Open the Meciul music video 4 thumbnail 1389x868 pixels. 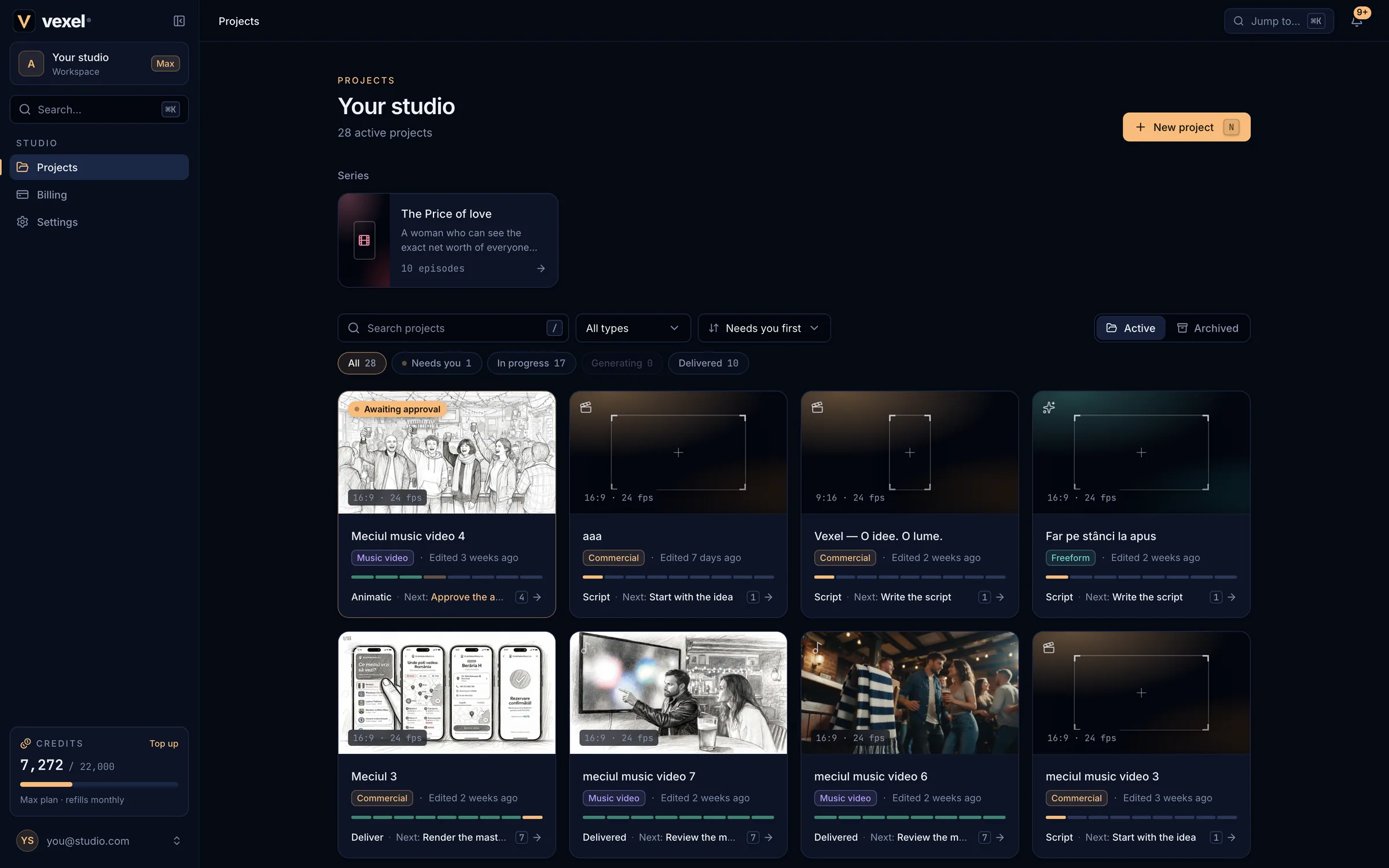[447, 453]
